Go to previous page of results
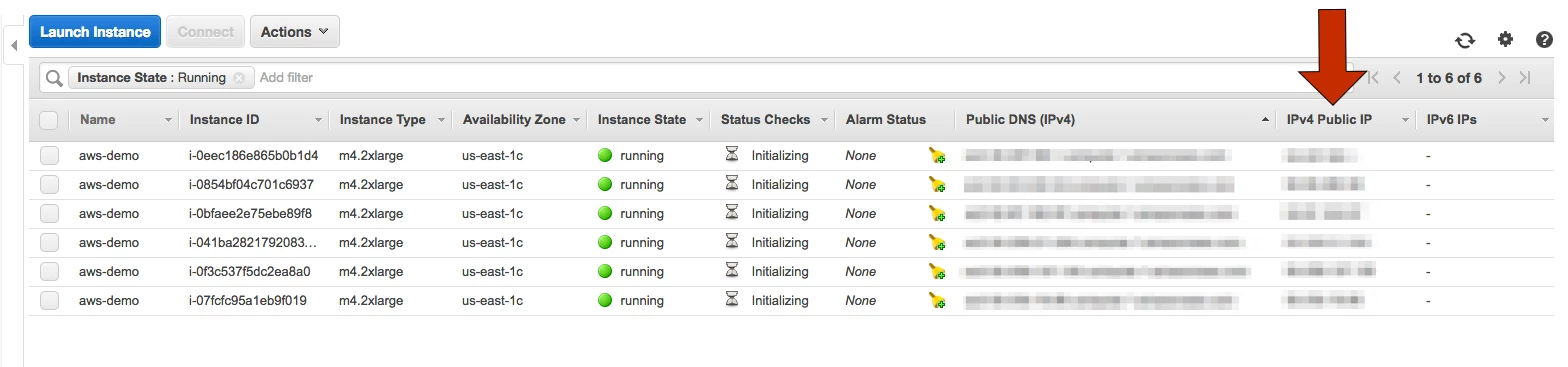 coord(1397,77)
